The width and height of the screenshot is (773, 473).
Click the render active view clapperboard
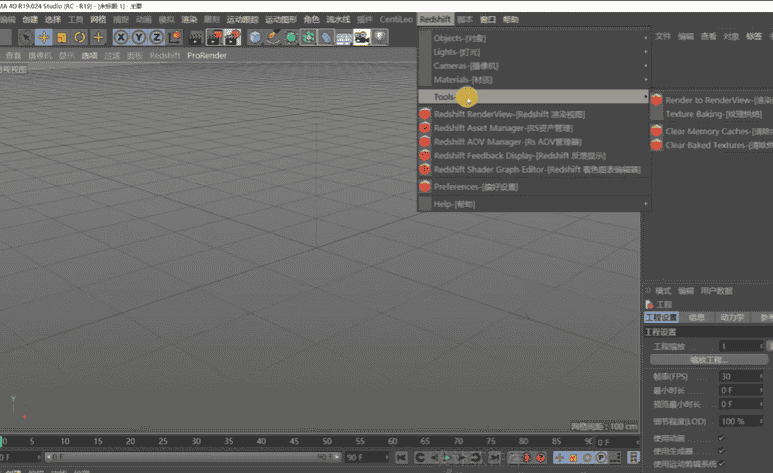click(x=196, y=37)
